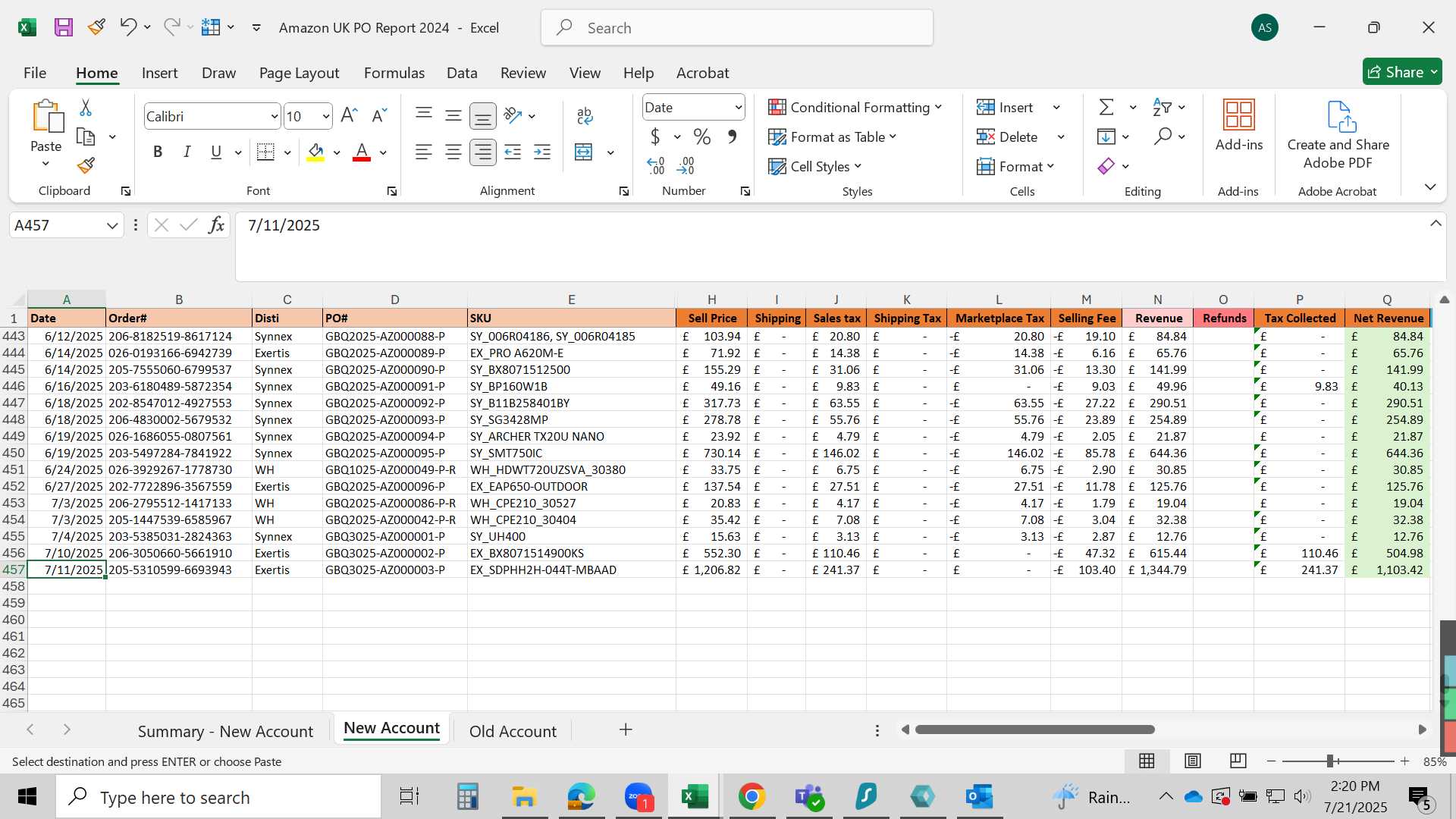The image size is (1456, 819).
Task: Open the font name Calibri dropdown
Action: (274, 117)
